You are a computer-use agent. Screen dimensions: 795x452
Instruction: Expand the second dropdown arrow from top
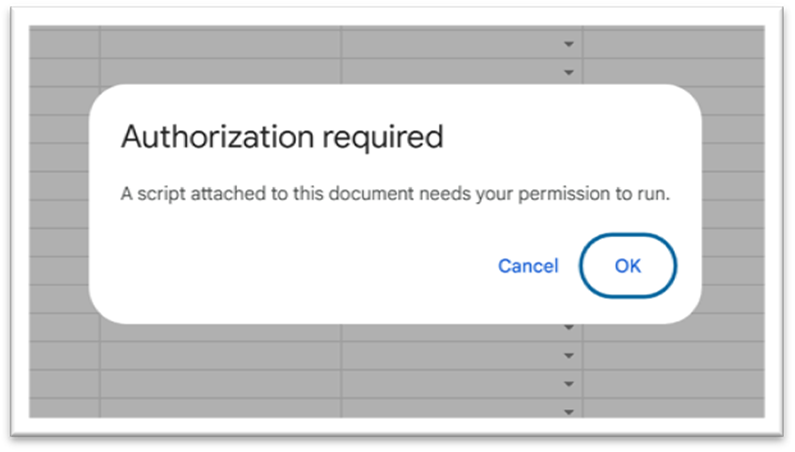(569, 72)
